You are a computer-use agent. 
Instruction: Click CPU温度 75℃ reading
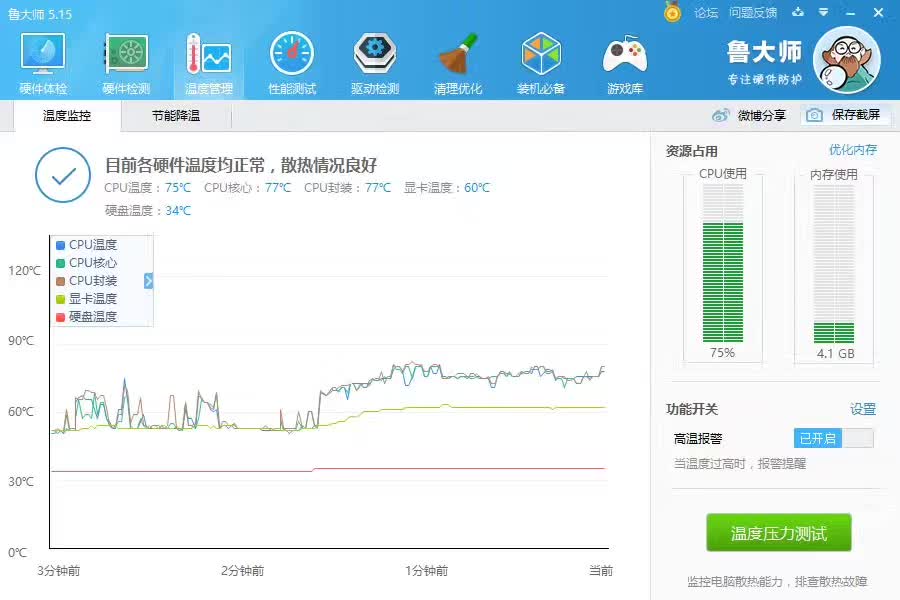[x=148, y=188]
